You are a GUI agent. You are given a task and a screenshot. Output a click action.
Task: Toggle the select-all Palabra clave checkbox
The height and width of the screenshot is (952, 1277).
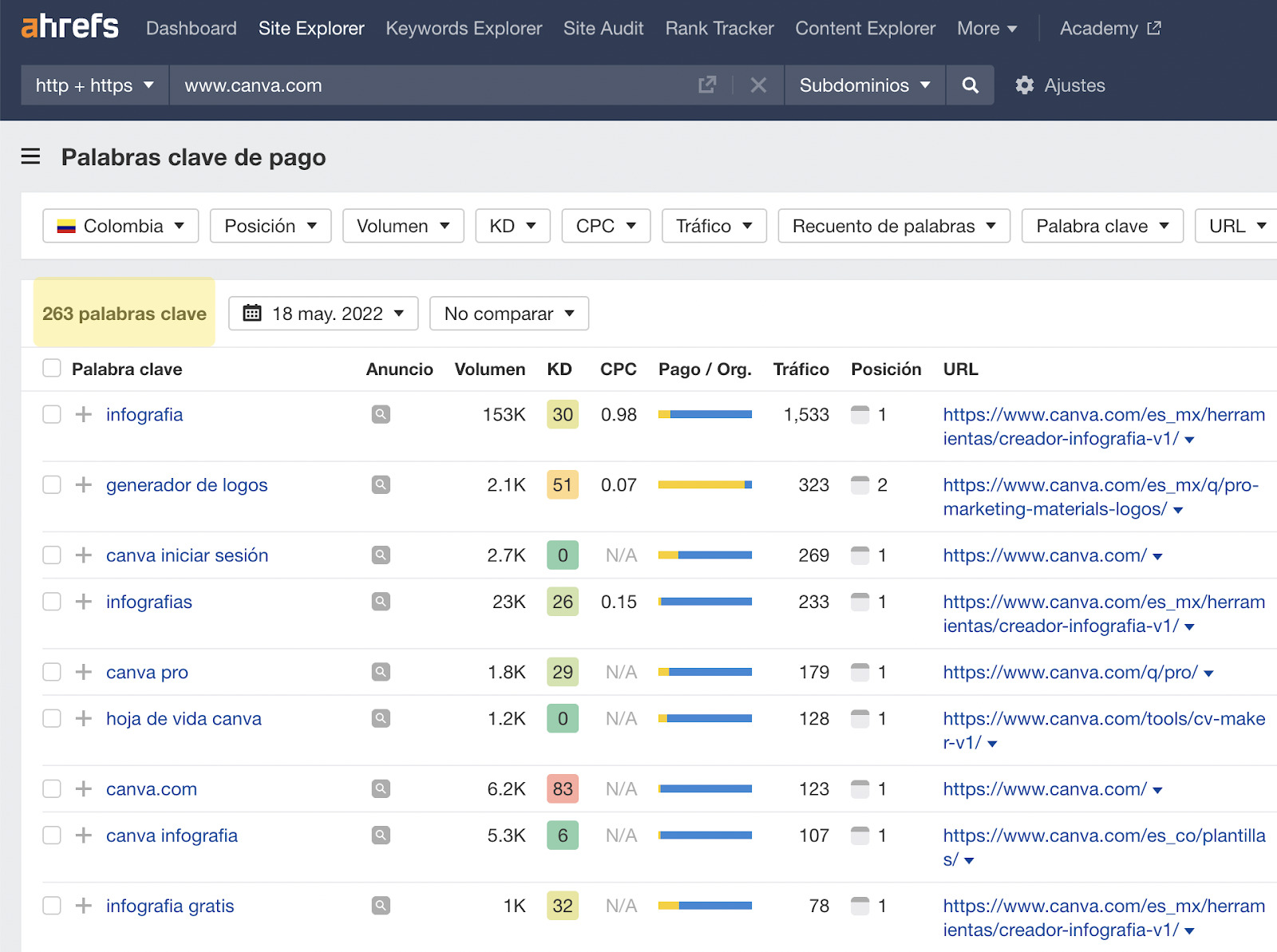click(52, 368)
